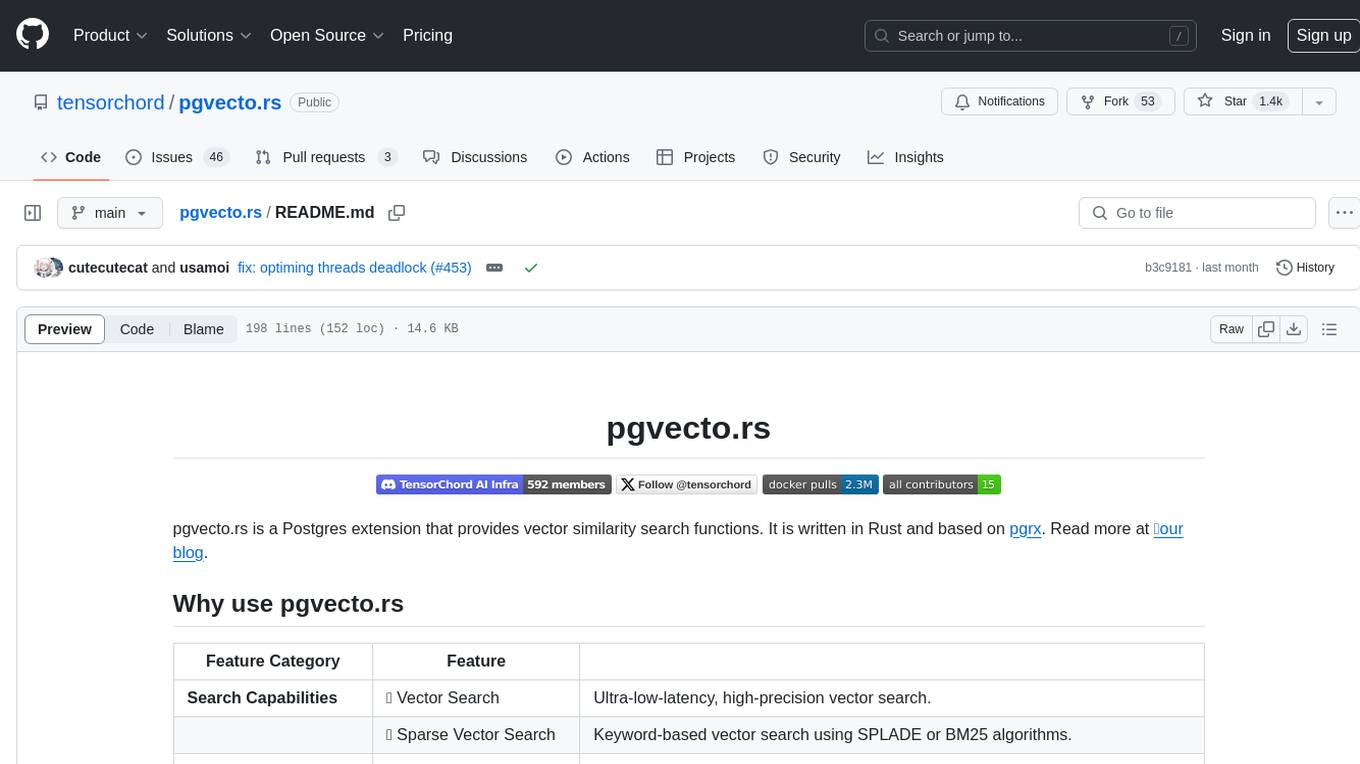
Task: Fork the repository
Action: point(1118,102)
